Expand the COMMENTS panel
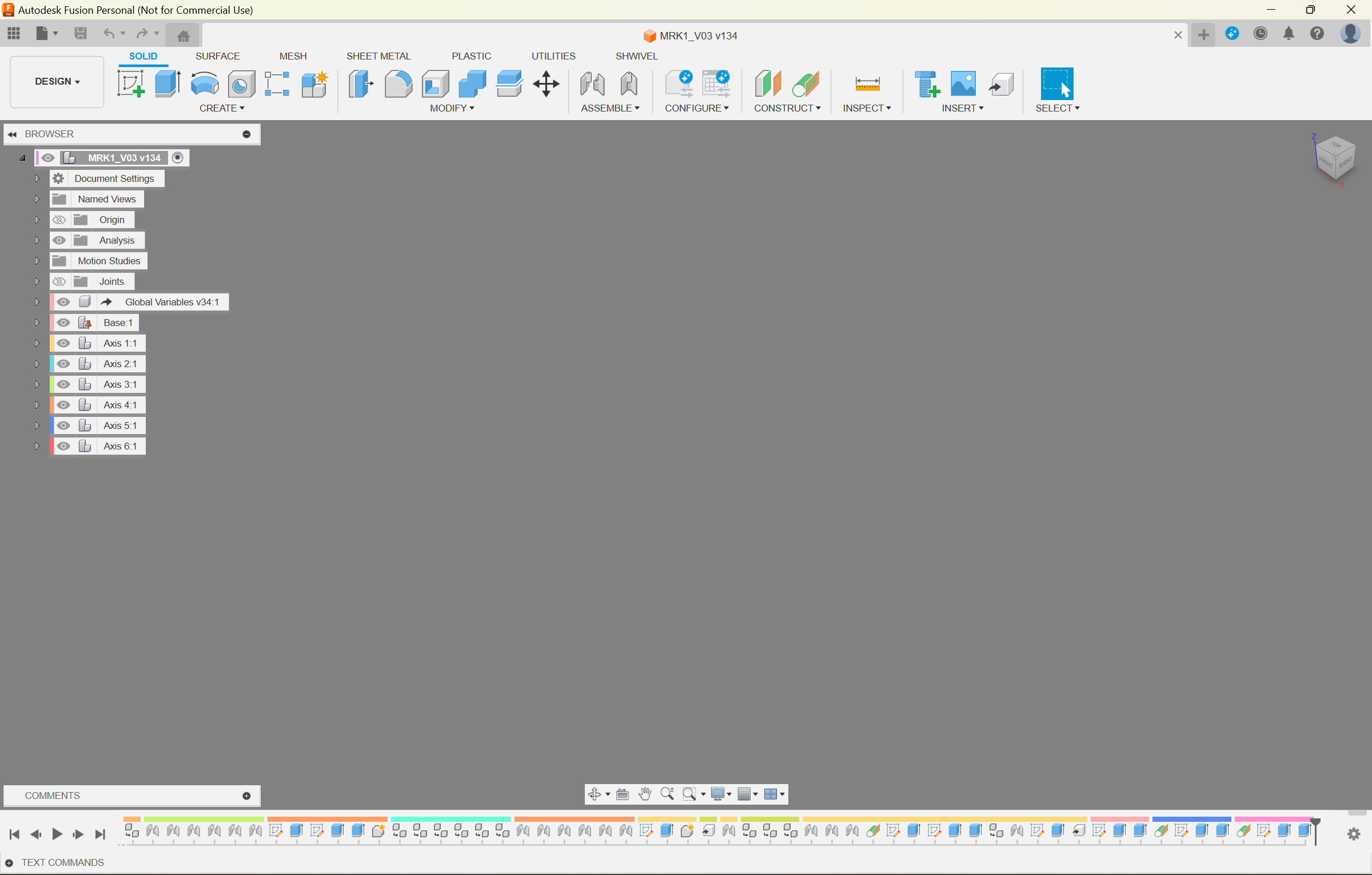Image resolution: width=1372 pixels, height=875 pixels. pos(246,796)
